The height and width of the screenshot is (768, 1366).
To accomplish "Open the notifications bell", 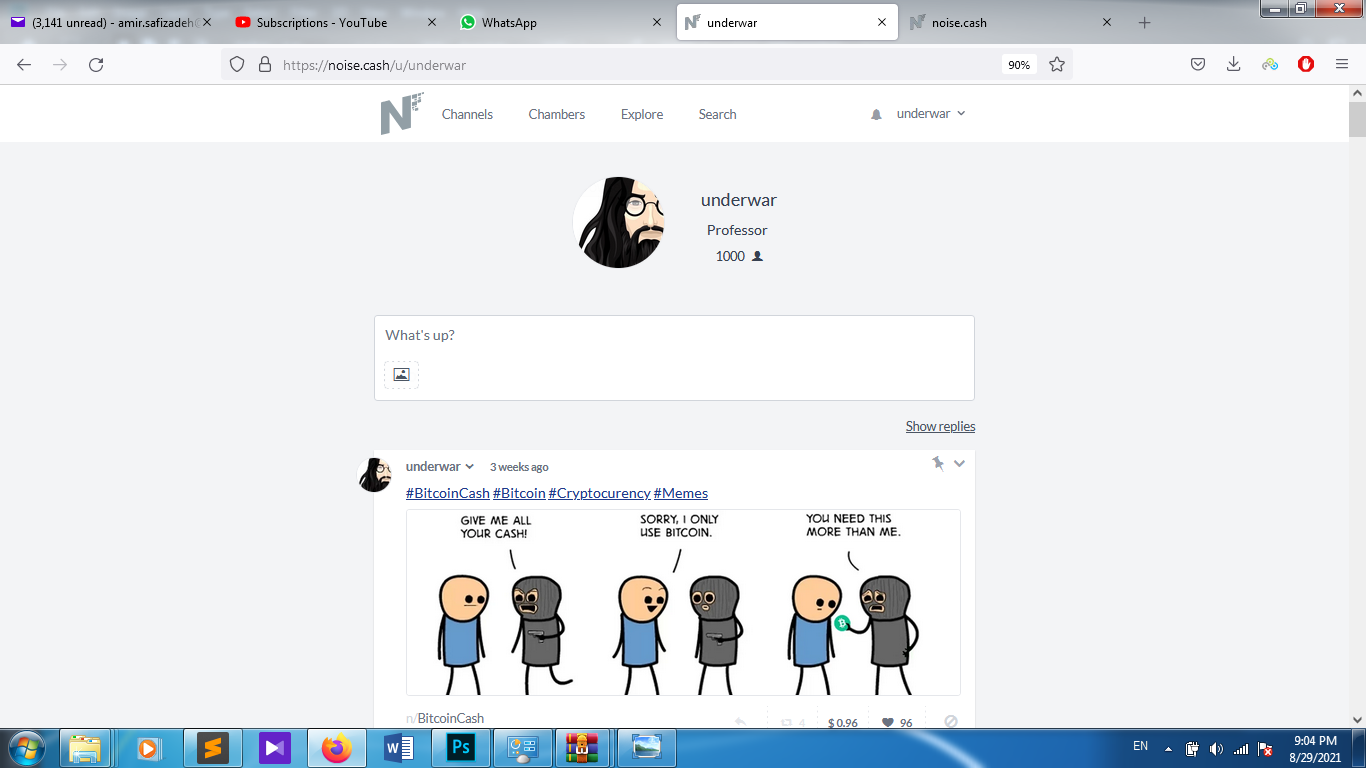I will (876, 115).
